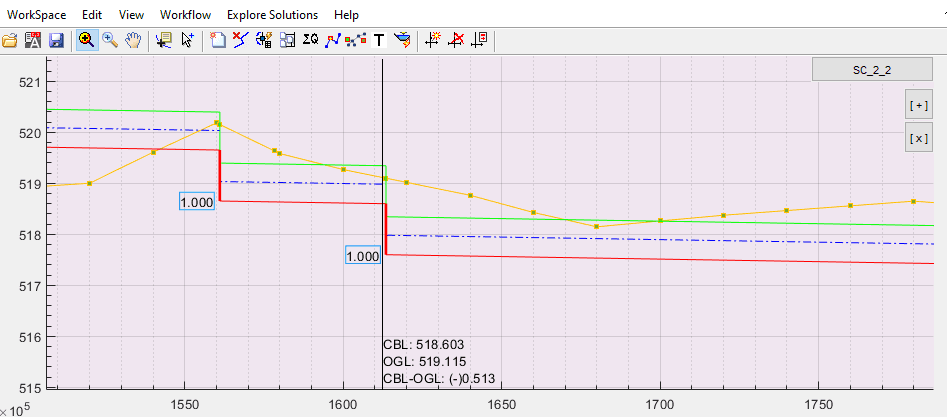Toggle the highlighted zoom-in magnifier tool
The image size is (947, 417).
[x=86, y=40]
